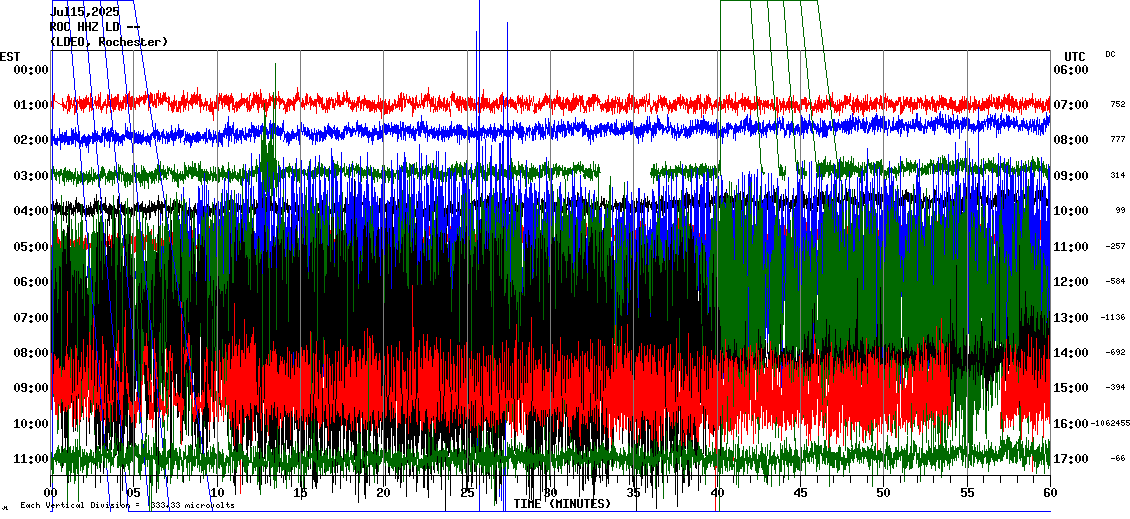
Task: Click the 07:00 UTC row label
Action: coord(1072,105)
